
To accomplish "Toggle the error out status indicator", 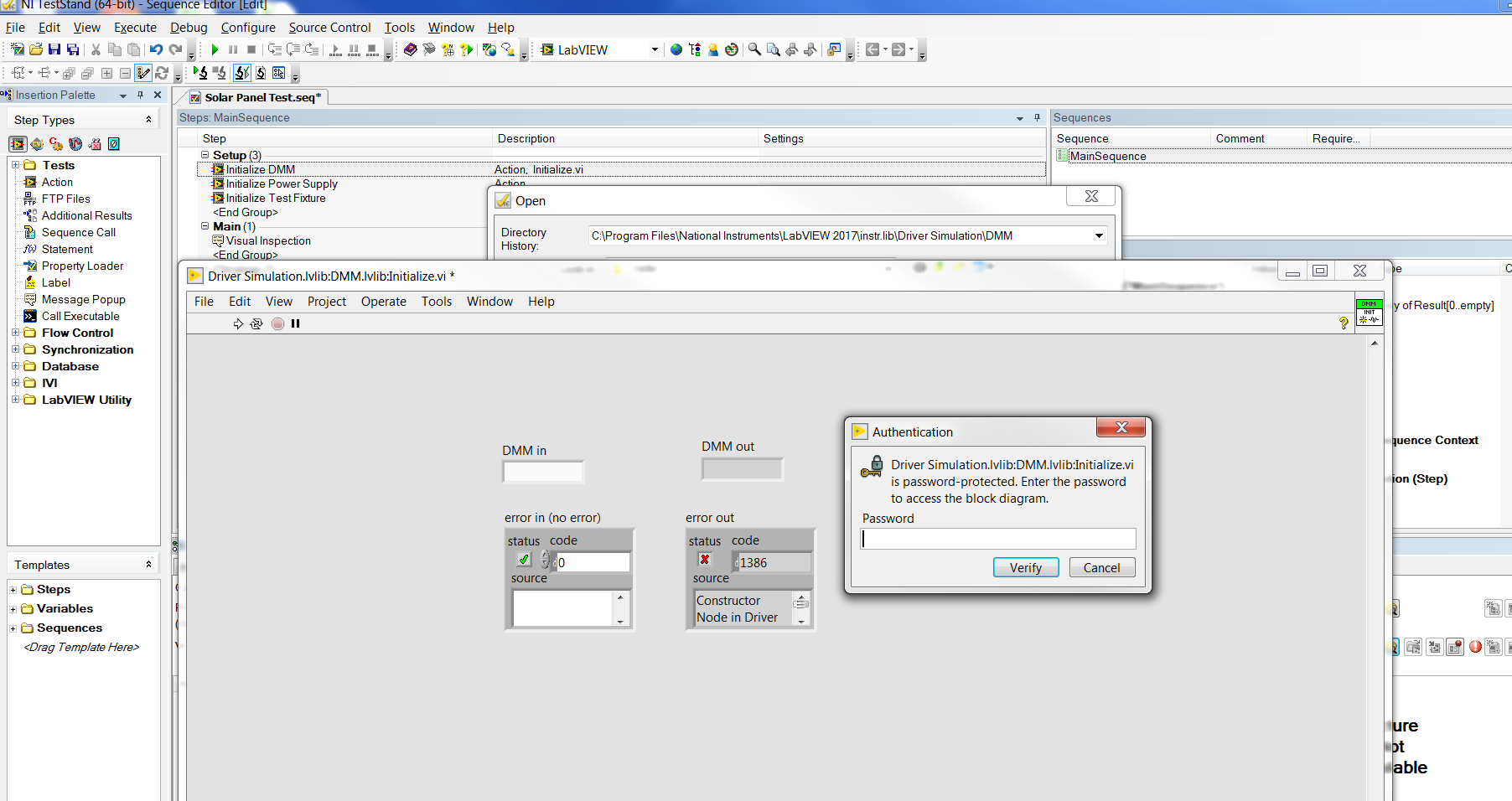I will coord(705,559).
